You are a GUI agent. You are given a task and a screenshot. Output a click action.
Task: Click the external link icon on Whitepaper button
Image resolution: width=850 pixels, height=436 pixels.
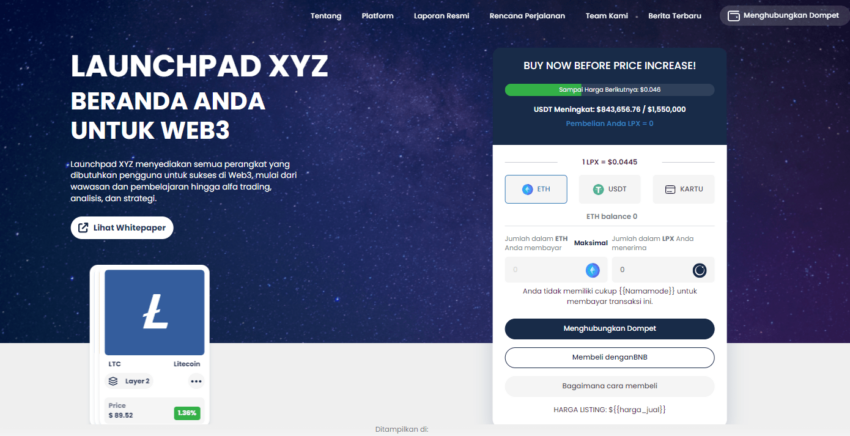click(x=83, y=228)
